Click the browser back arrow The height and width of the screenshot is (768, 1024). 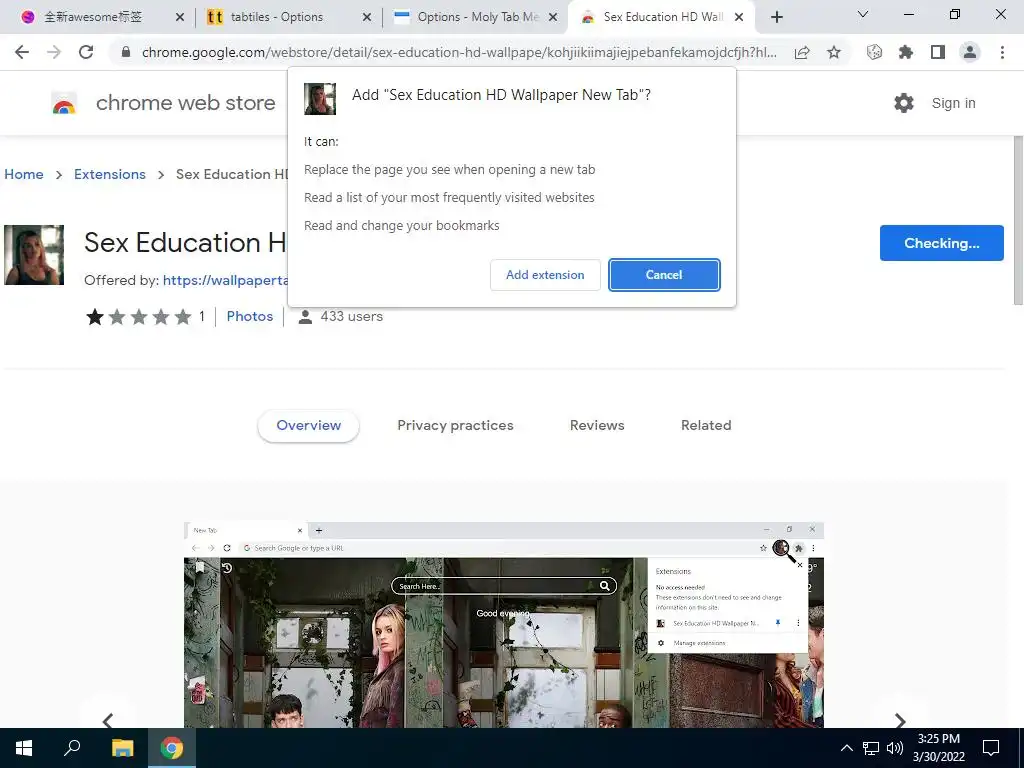point(22,52)
